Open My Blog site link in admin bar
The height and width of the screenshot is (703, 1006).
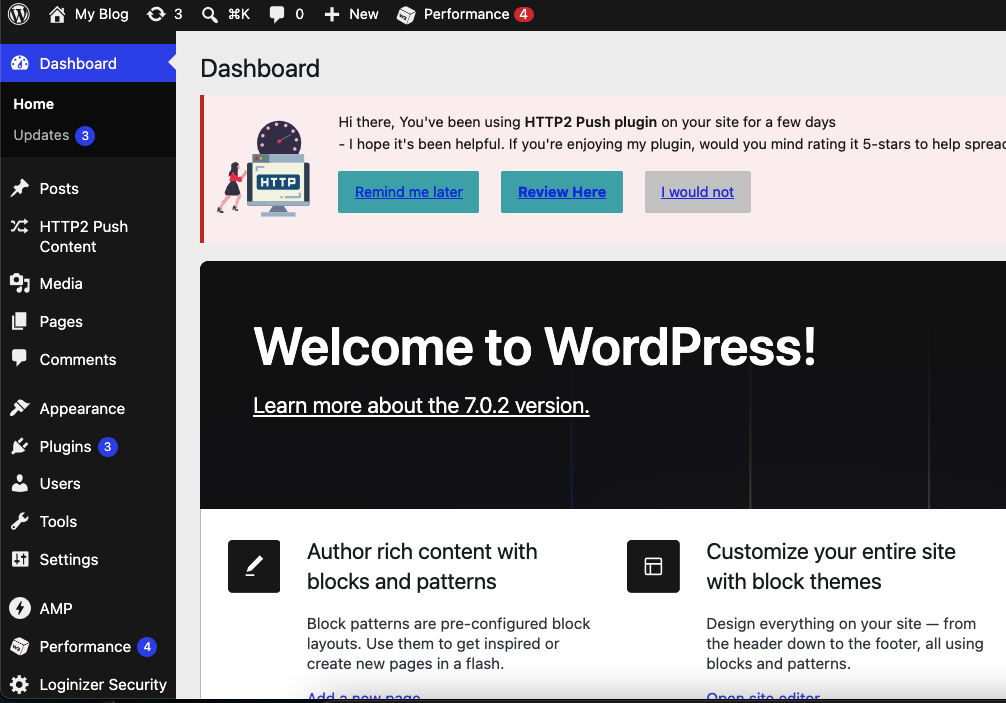(x=101, y=14)
